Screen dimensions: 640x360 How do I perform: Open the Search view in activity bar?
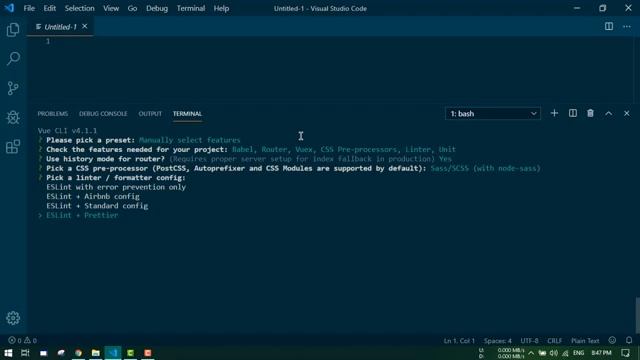pos(13,59)
